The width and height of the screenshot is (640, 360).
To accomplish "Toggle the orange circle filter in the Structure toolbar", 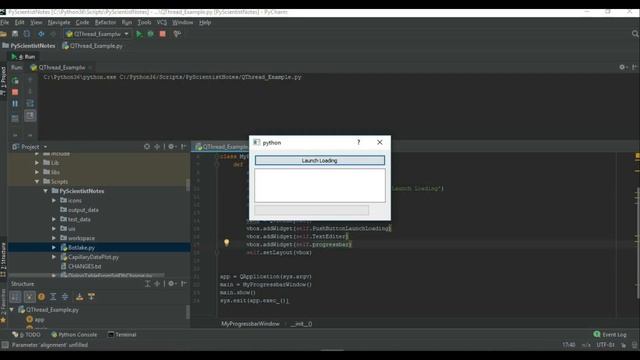I will tap(41, 297).
